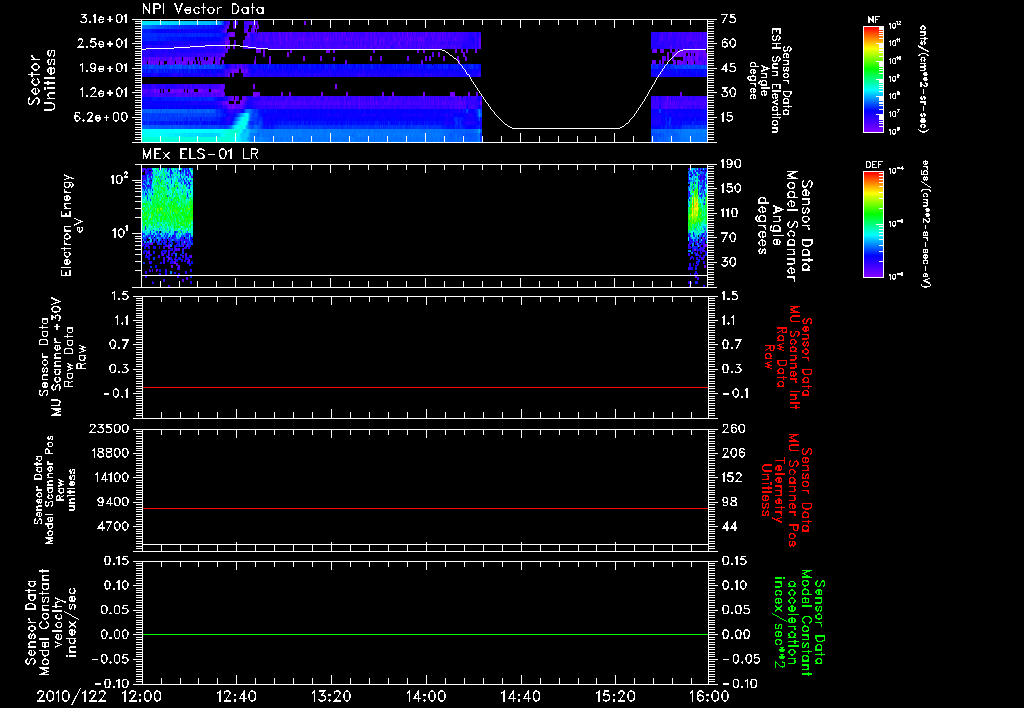Click the Electron Energy eV axis label
The image size is (1024, 708).
[x=72, y=225]
